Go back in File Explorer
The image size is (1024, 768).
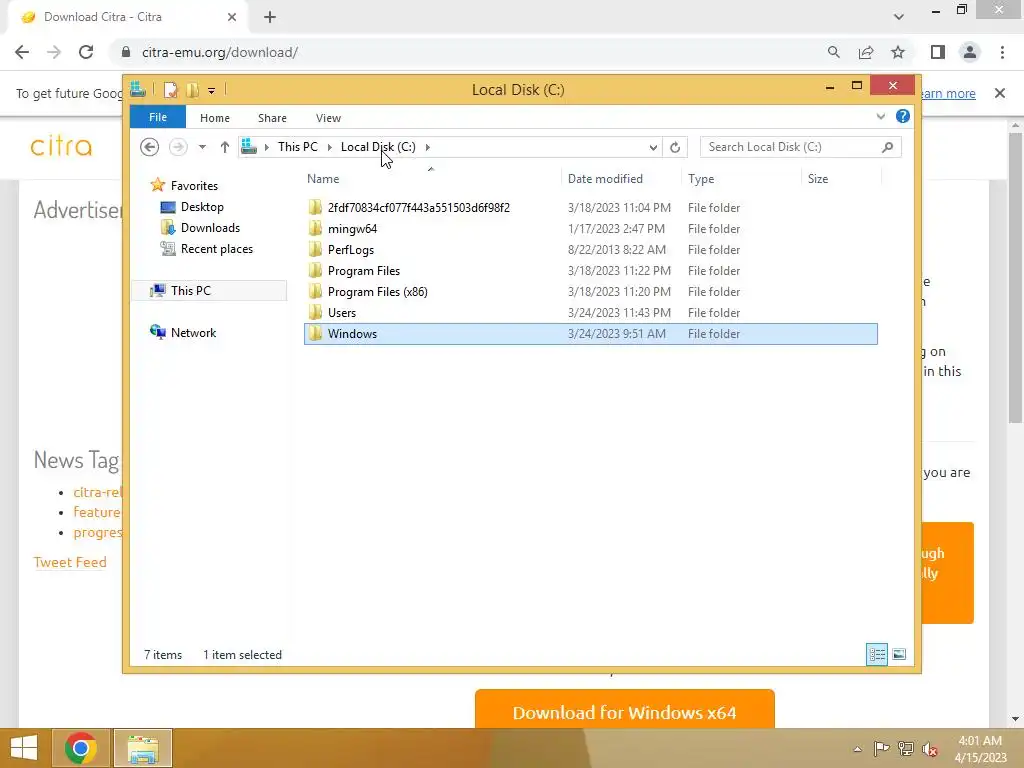coord(150,147)
